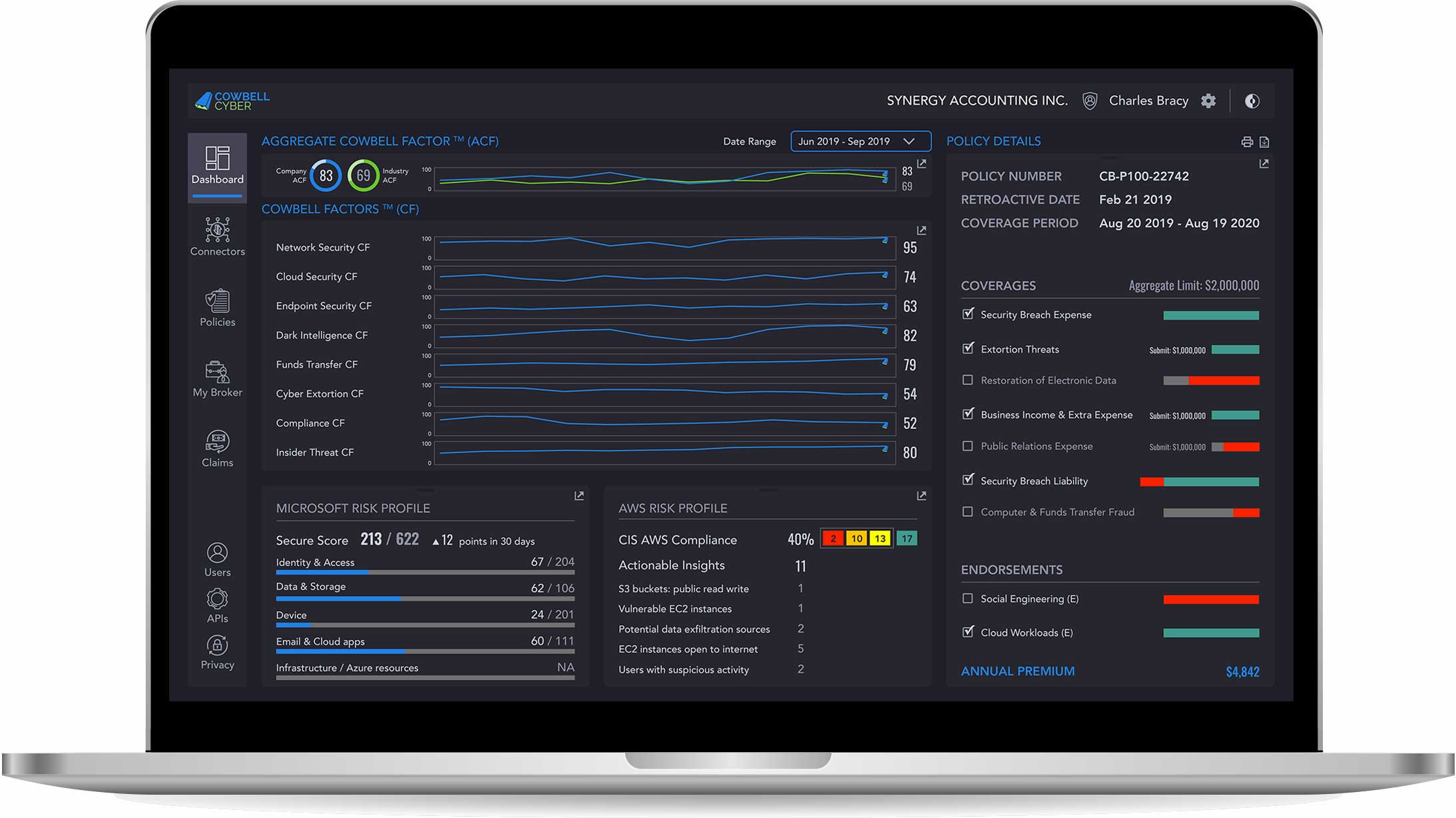Click Aggregate Limit: $2,000,000 text

pos(1194,285)
